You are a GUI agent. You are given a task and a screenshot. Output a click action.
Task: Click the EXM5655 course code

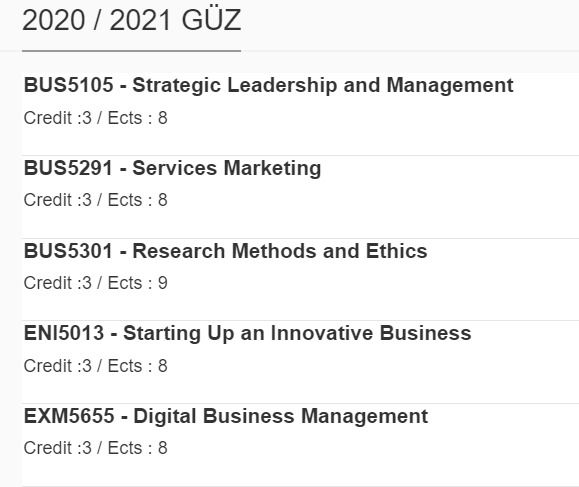[x=69, y=416]
